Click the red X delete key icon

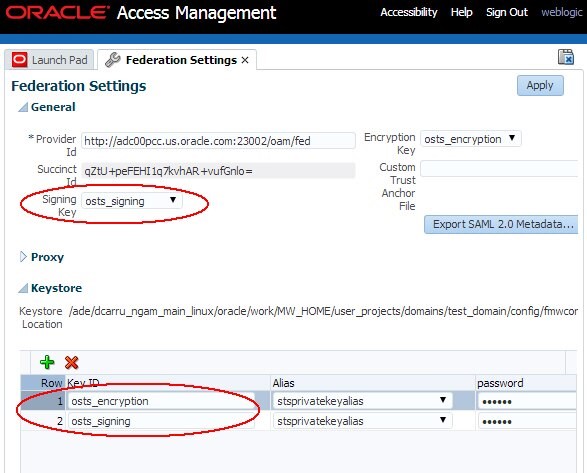pos(72,363)
